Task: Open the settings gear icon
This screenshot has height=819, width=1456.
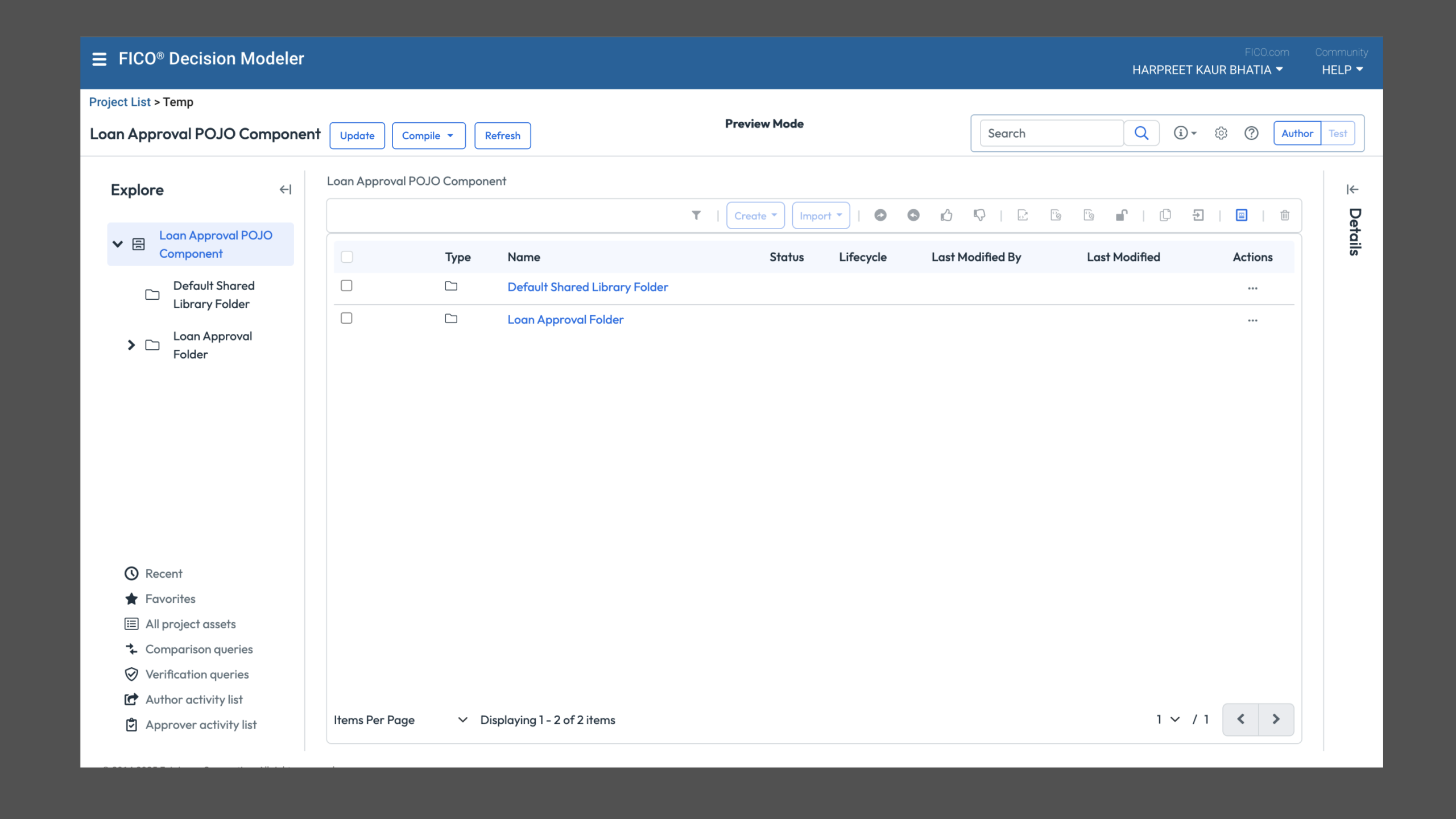Action: point(1221,133)
